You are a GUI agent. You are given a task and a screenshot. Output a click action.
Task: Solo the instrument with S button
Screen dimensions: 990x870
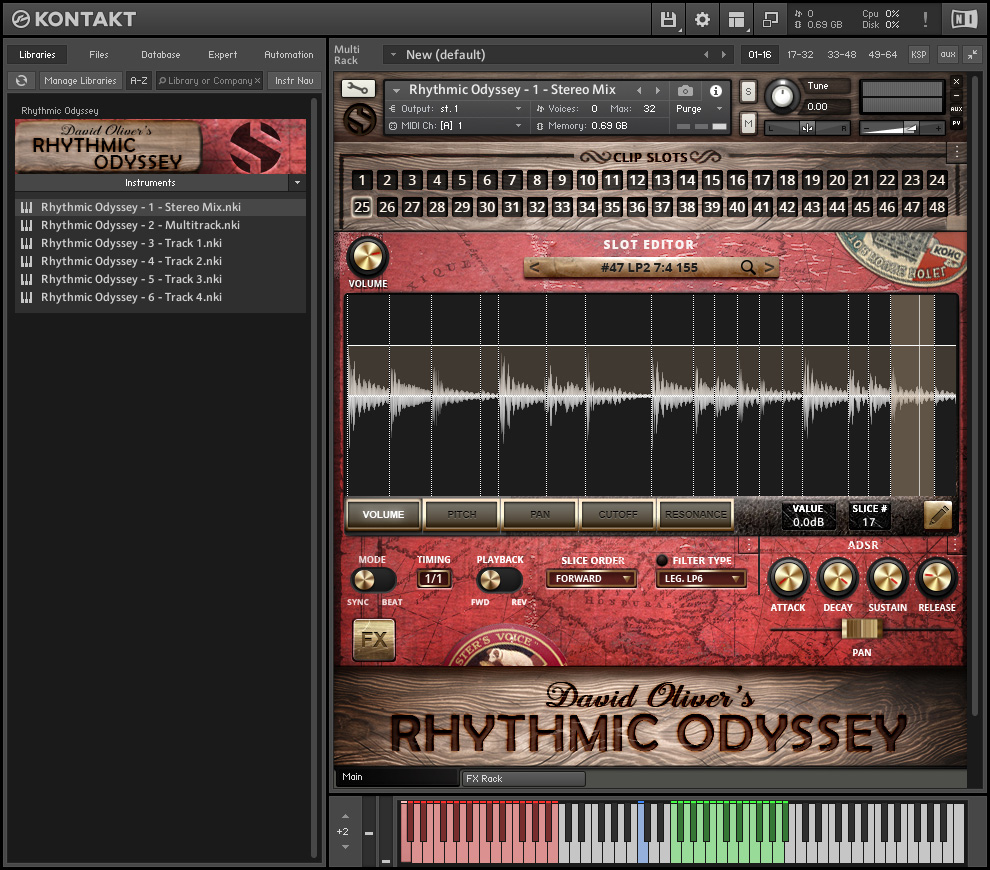(748, 92)
